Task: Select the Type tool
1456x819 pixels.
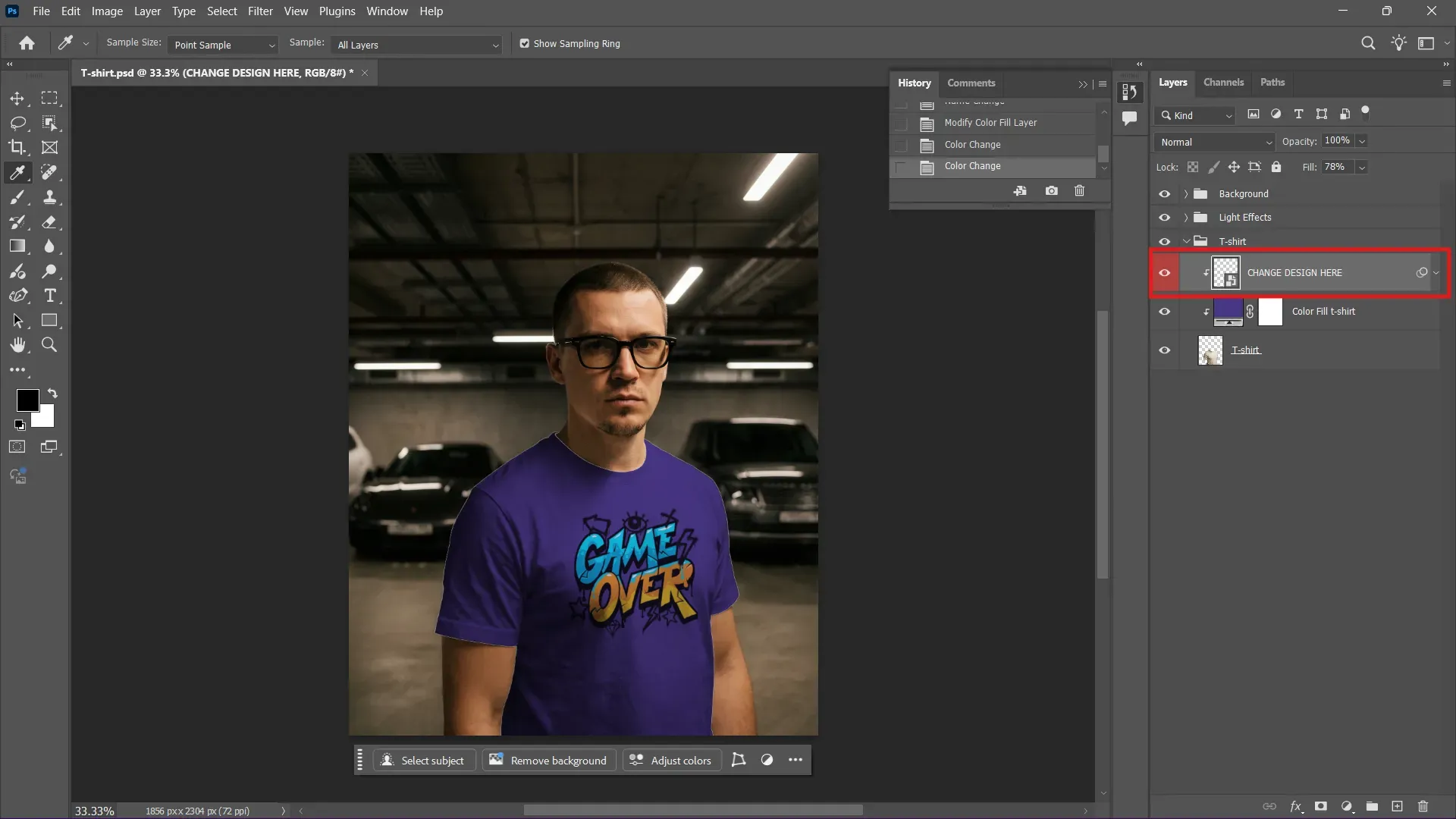Action: pos(50,297)
